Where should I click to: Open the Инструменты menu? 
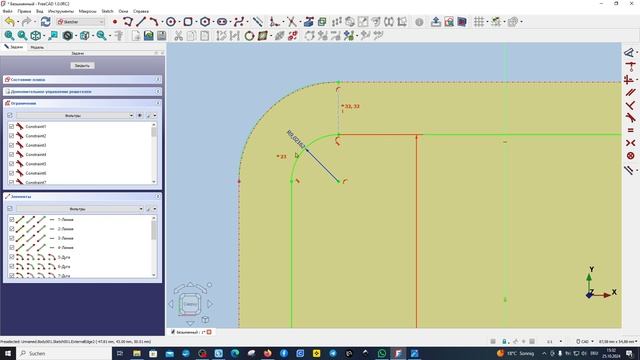click(x=61, y=11)
